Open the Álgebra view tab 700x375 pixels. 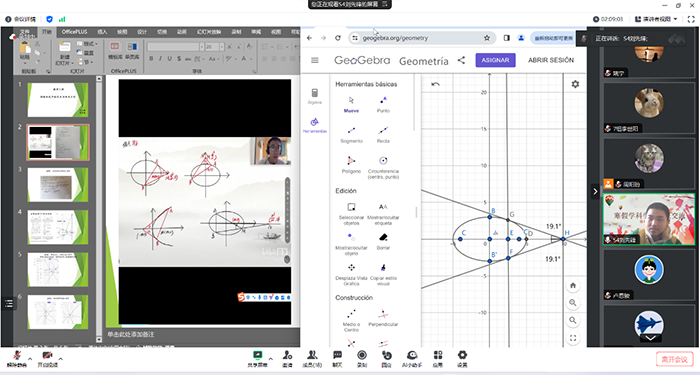315,96
